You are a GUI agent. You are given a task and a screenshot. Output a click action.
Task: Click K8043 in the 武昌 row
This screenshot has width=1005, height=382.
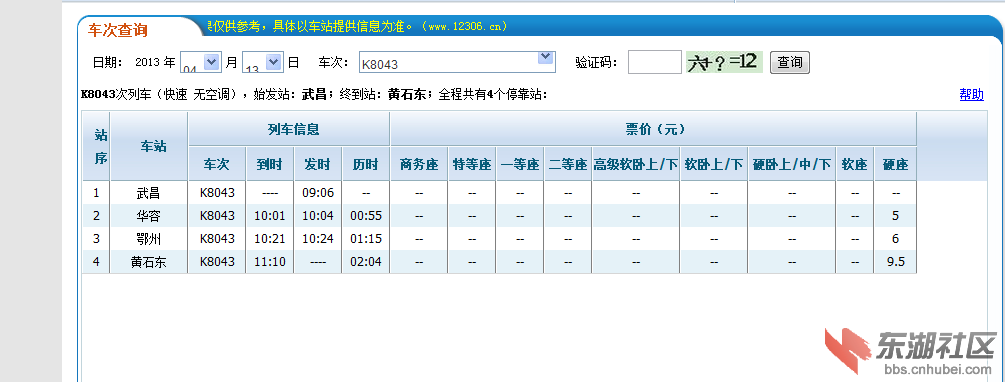(217, 193)
